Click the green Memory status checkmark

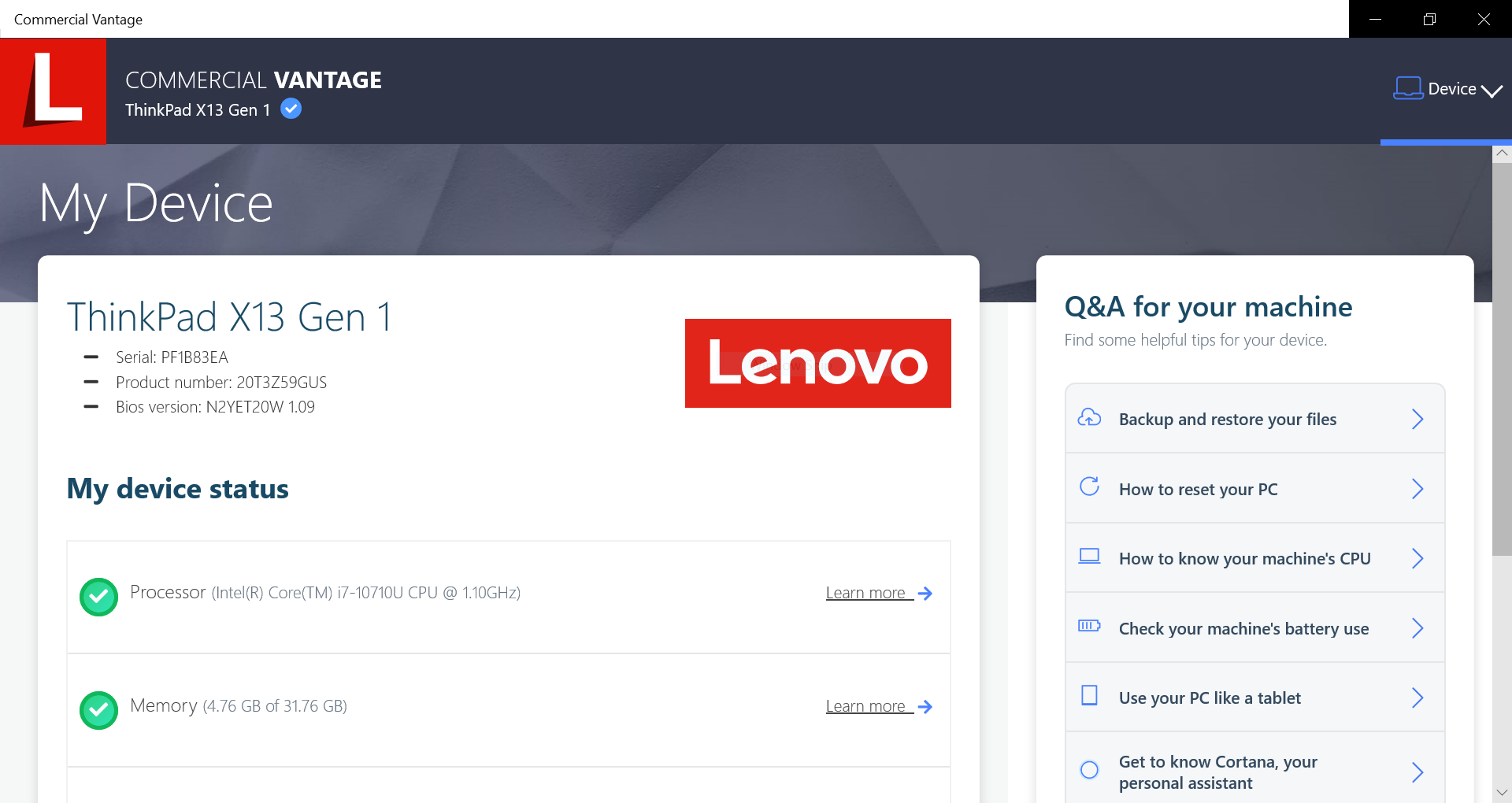(99, 710)
